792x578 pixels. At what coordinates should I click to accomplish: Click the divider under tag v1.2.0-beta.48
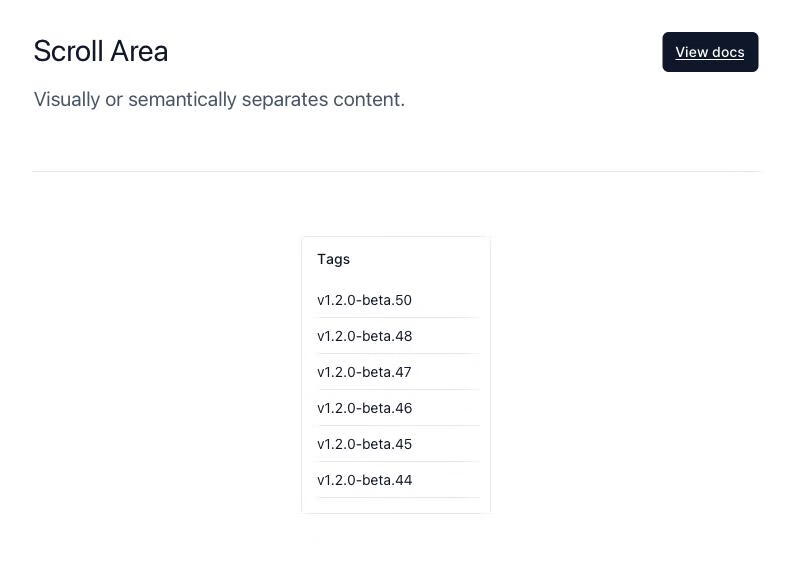[x=398, y=354]
